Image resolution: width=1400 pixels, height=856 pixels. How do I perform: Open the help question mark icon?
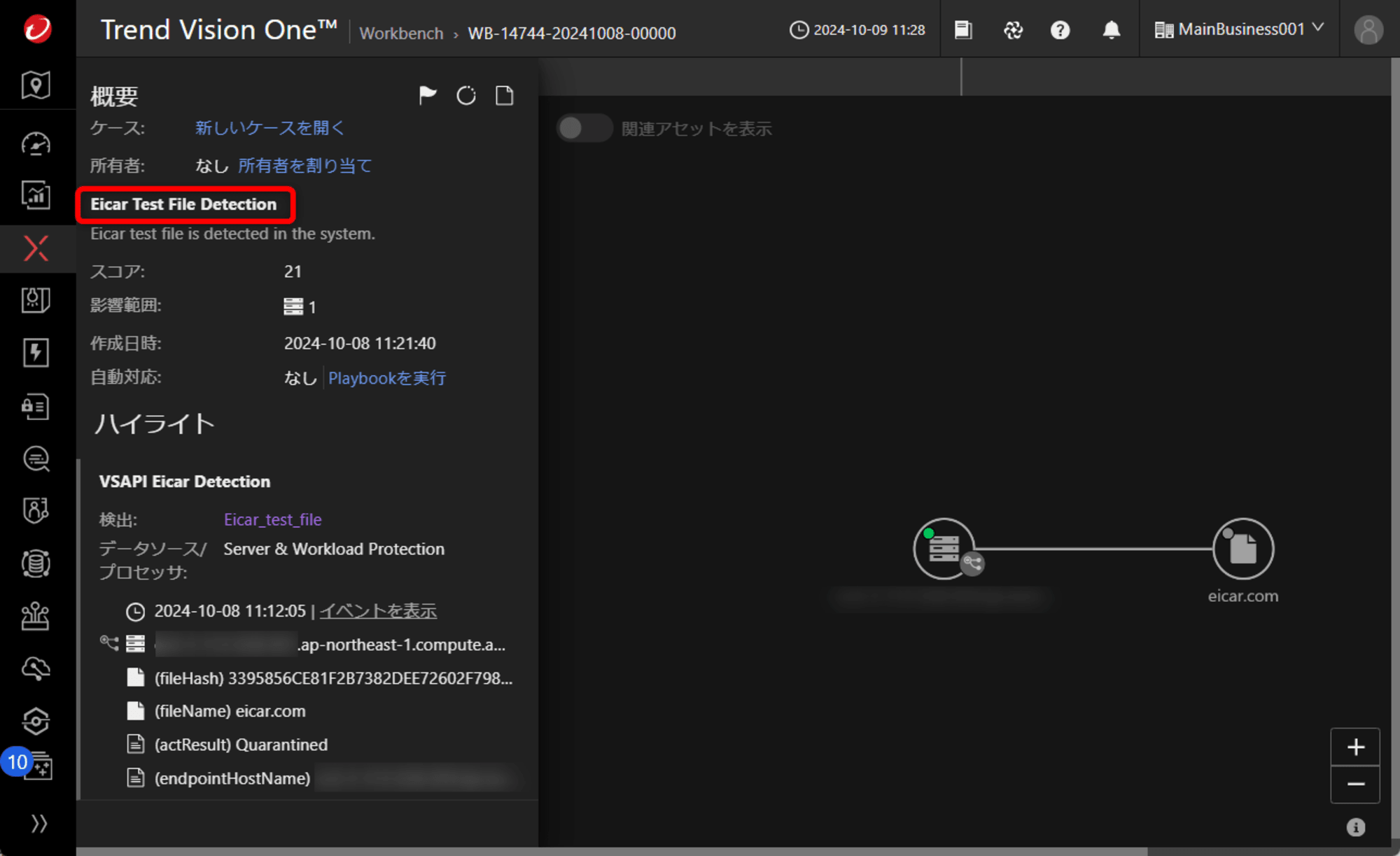click(1060, 29)
